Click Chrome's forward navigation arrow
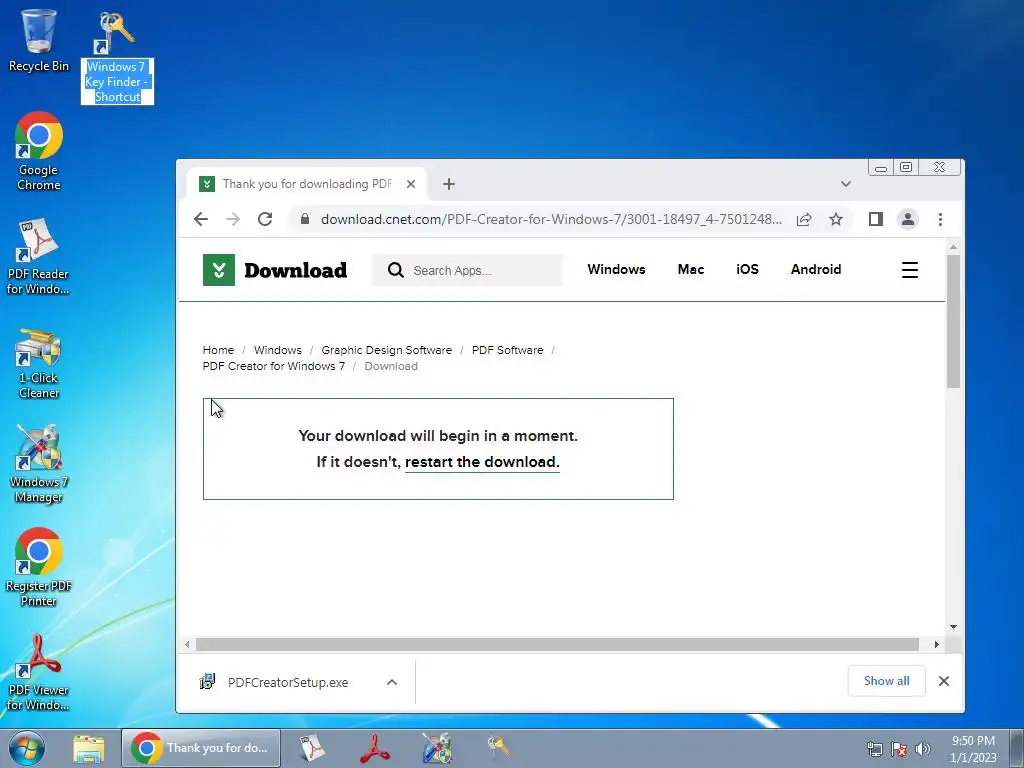 click(233, 219)
